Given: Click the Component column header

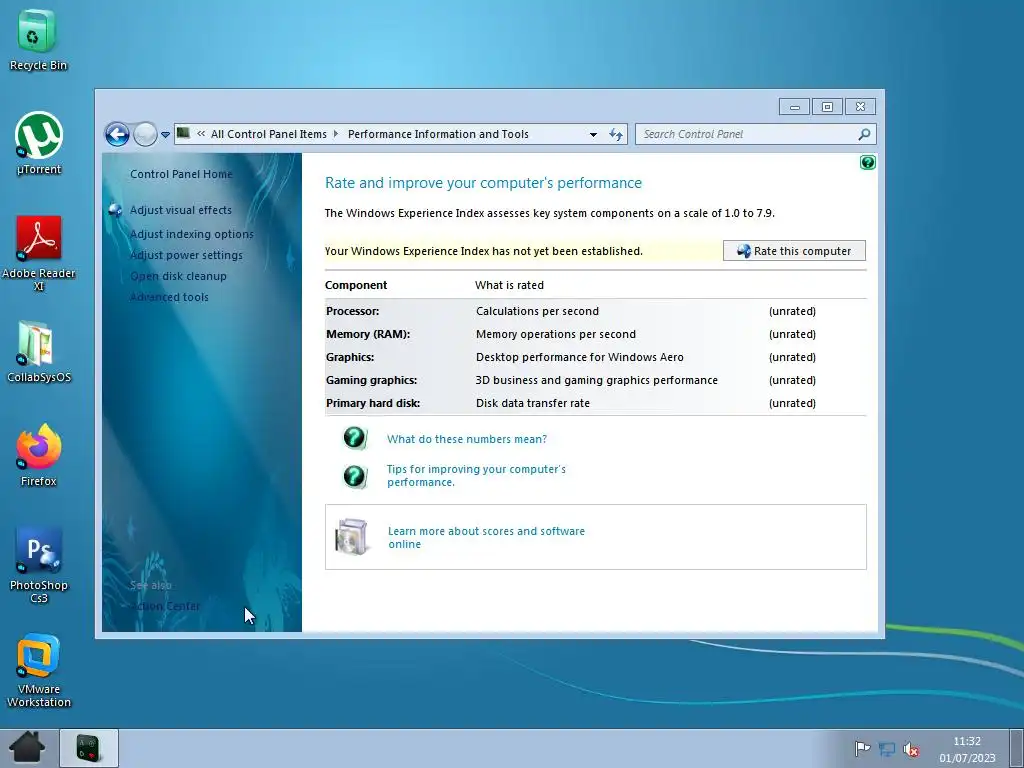Looking at the screenshot, I should (356, 285).
